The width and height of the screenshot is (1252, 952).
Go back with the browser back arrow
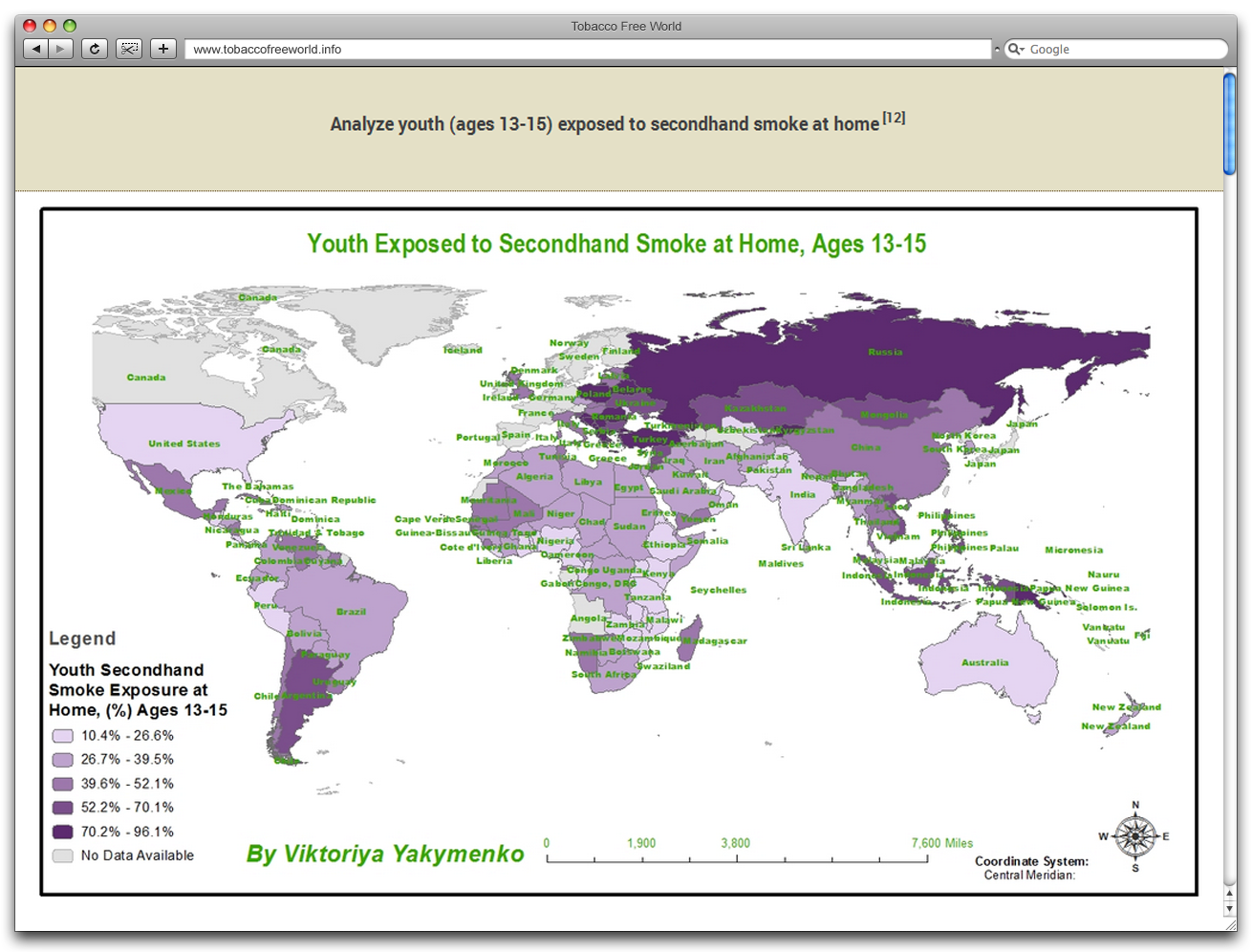pyautogui.click(x=35, y=49)
